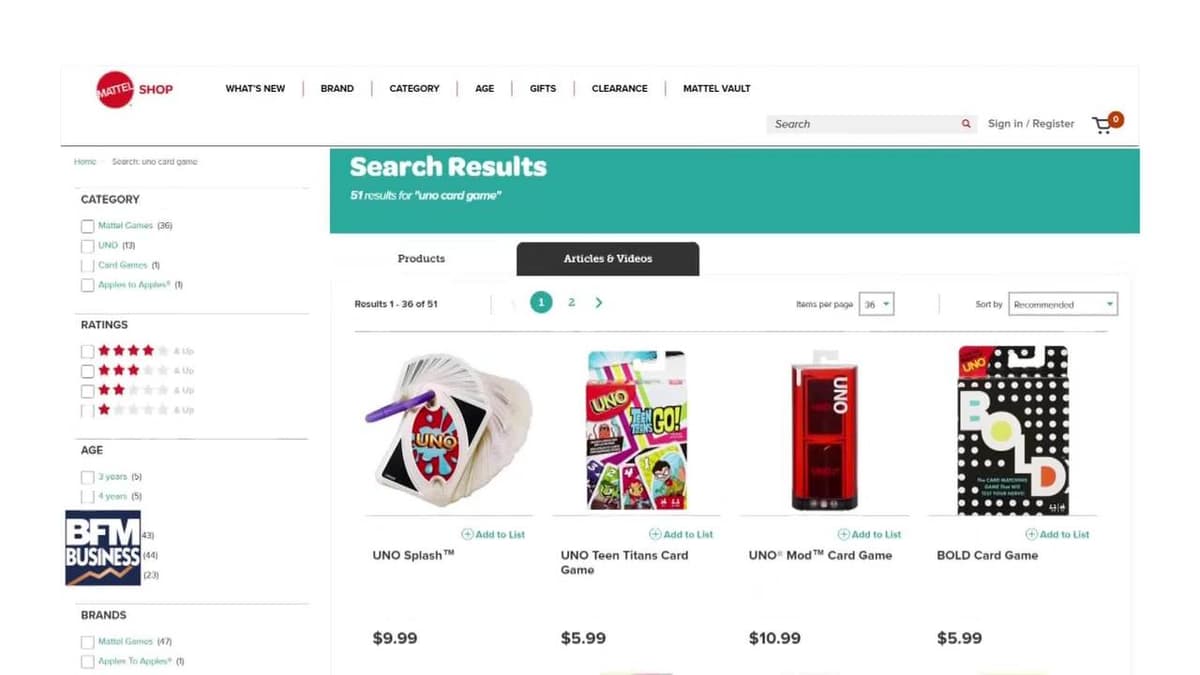The image size is (1200, 675).
Task: Switch to Articles & Videos tab
Action: click(608, 259)
